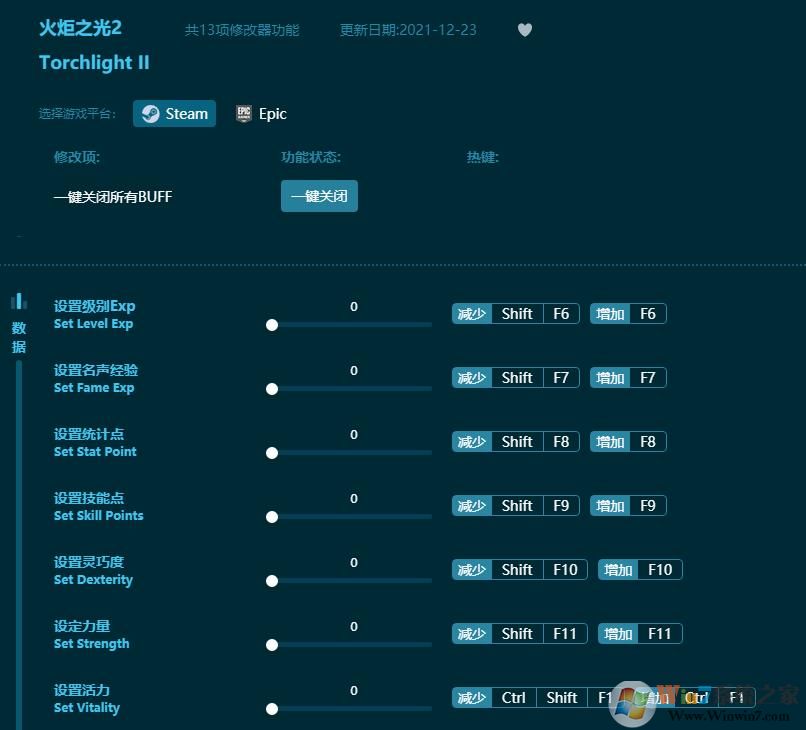Click the Set Dexterity label
The height and width of the screenshot is (730, 806).
(93, 580)
